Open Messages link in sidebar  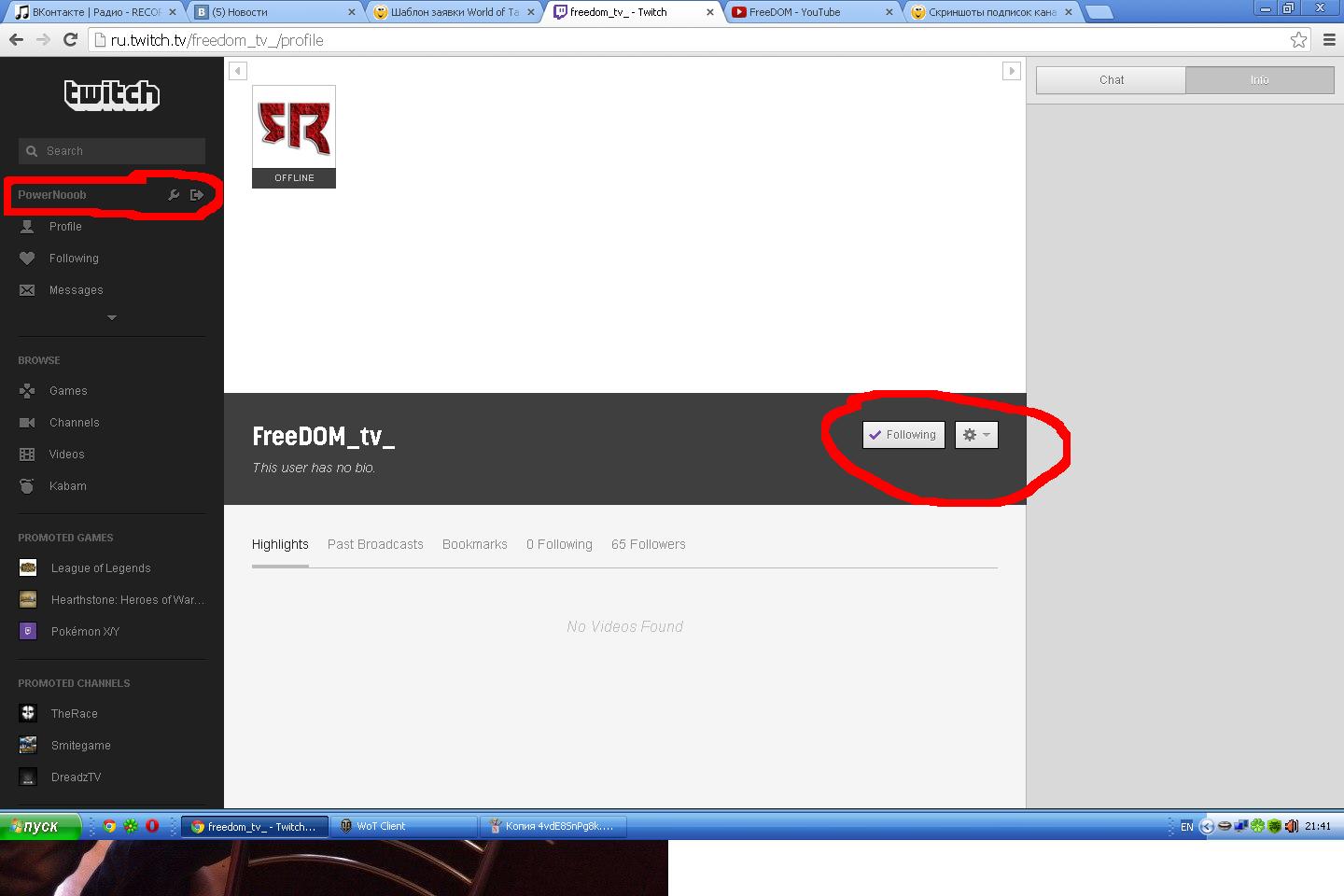tap(77, 290)
